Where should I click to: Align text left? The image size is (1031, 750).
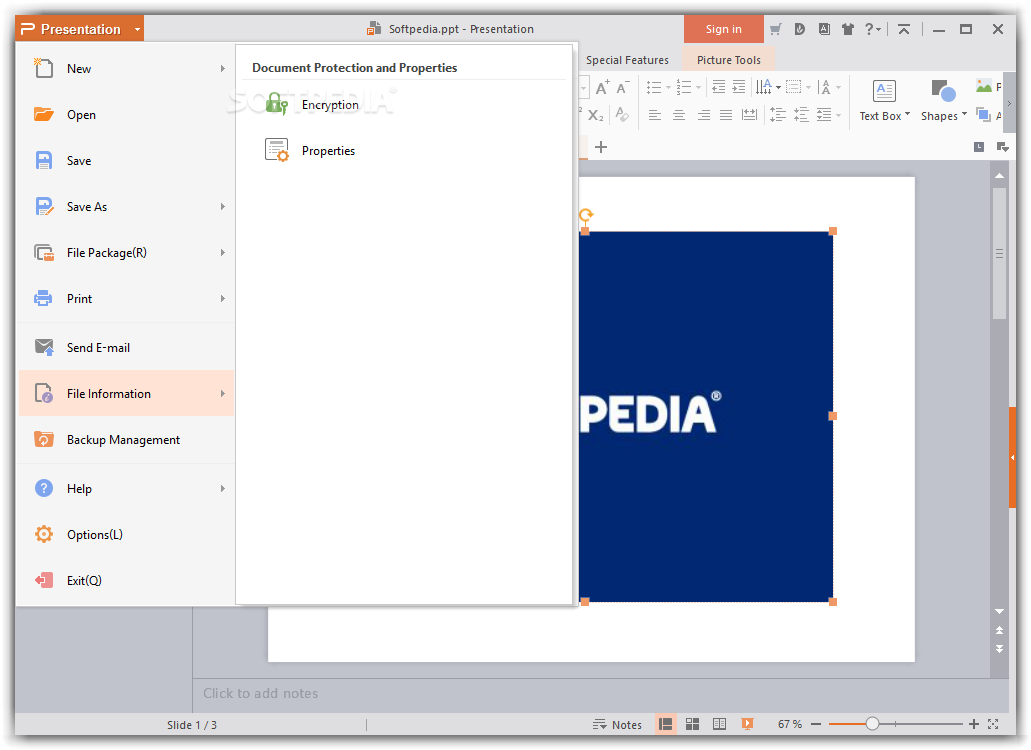(x=654, y=116)
